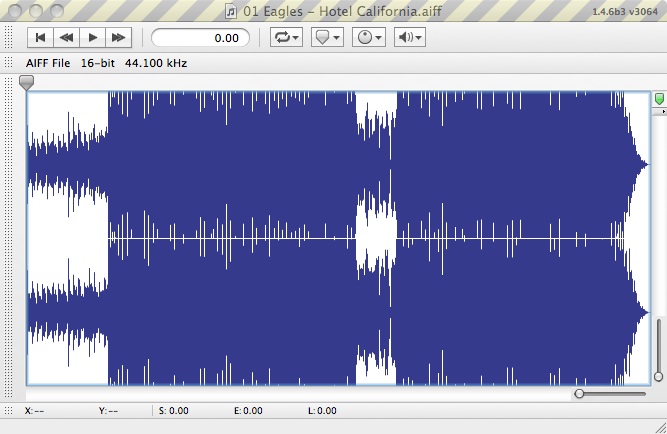Open the dial/speed dropdown

pos(368,37)
